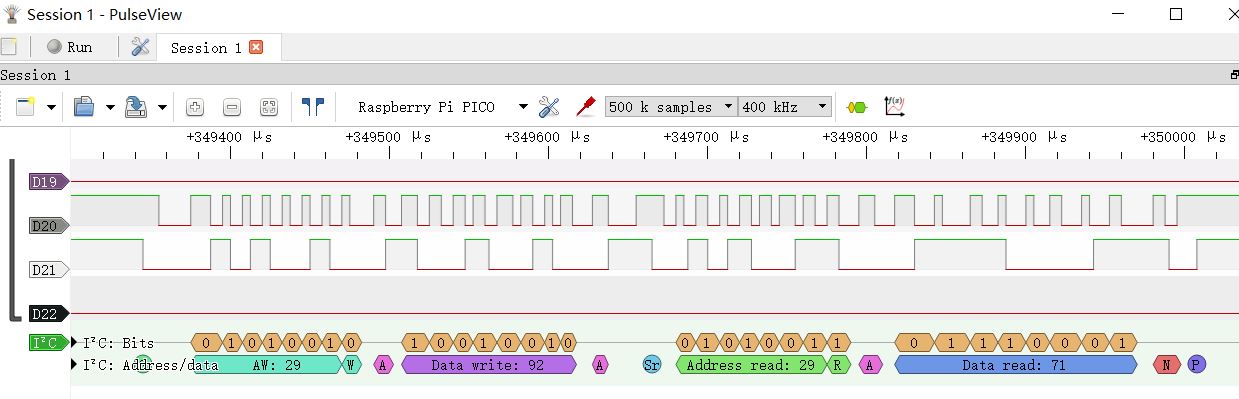Open the settings wrench icon beside Run
This screenshot has height=399, width=1239.
point(140,47)
